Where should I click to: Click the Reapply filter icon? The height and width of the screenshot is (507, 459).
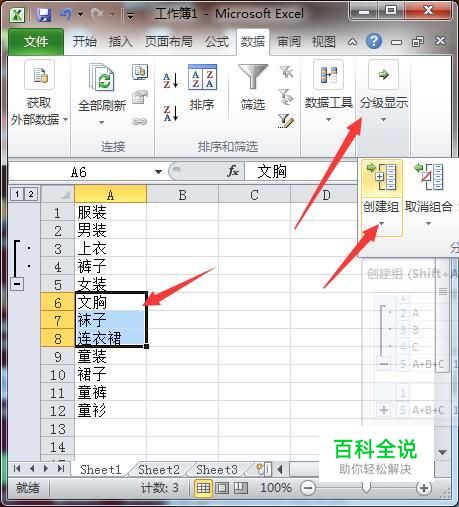click(286, 97)
